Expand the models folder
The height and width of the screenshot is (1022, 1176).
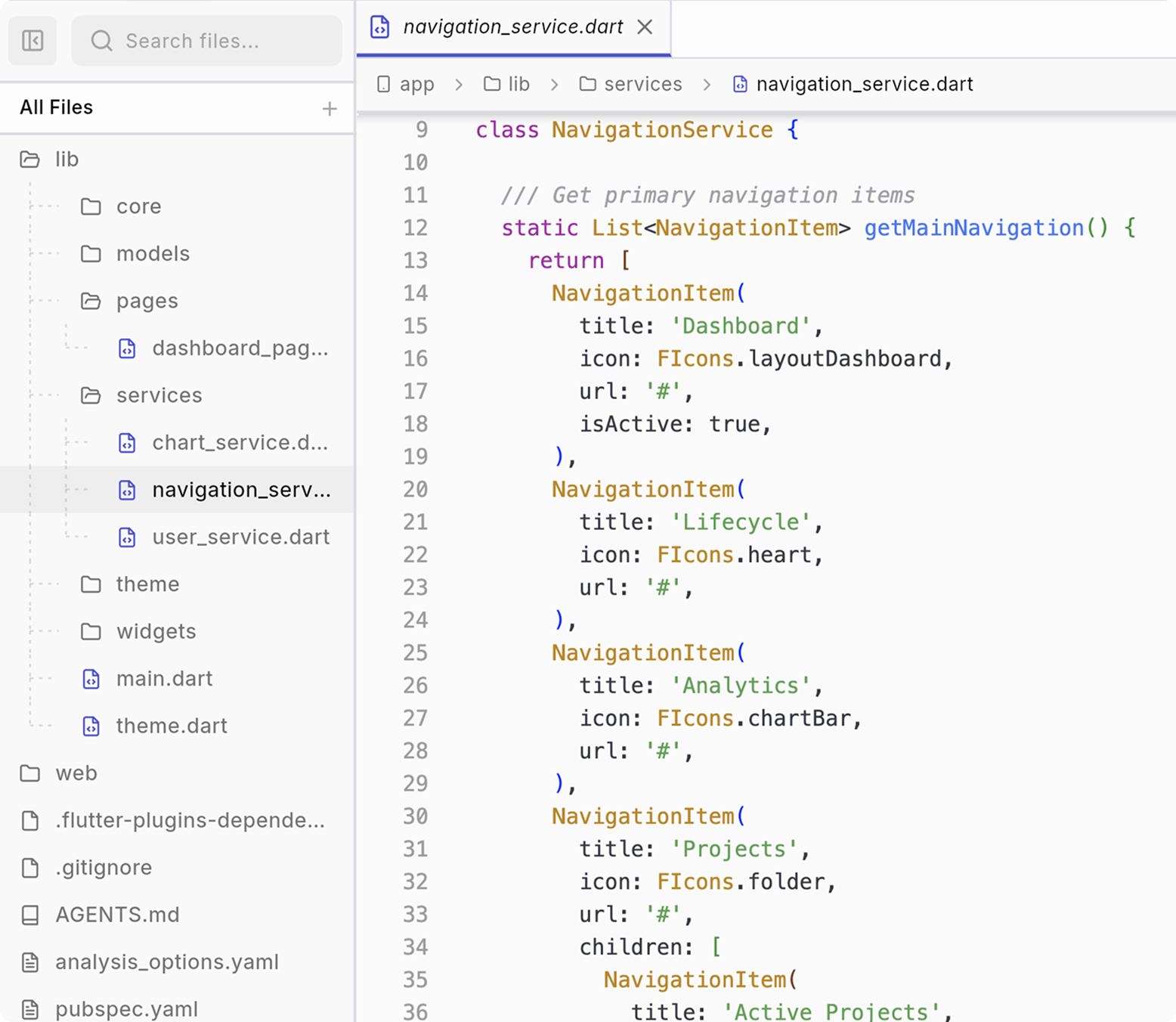pyautogui.click(x=177, y=253)
